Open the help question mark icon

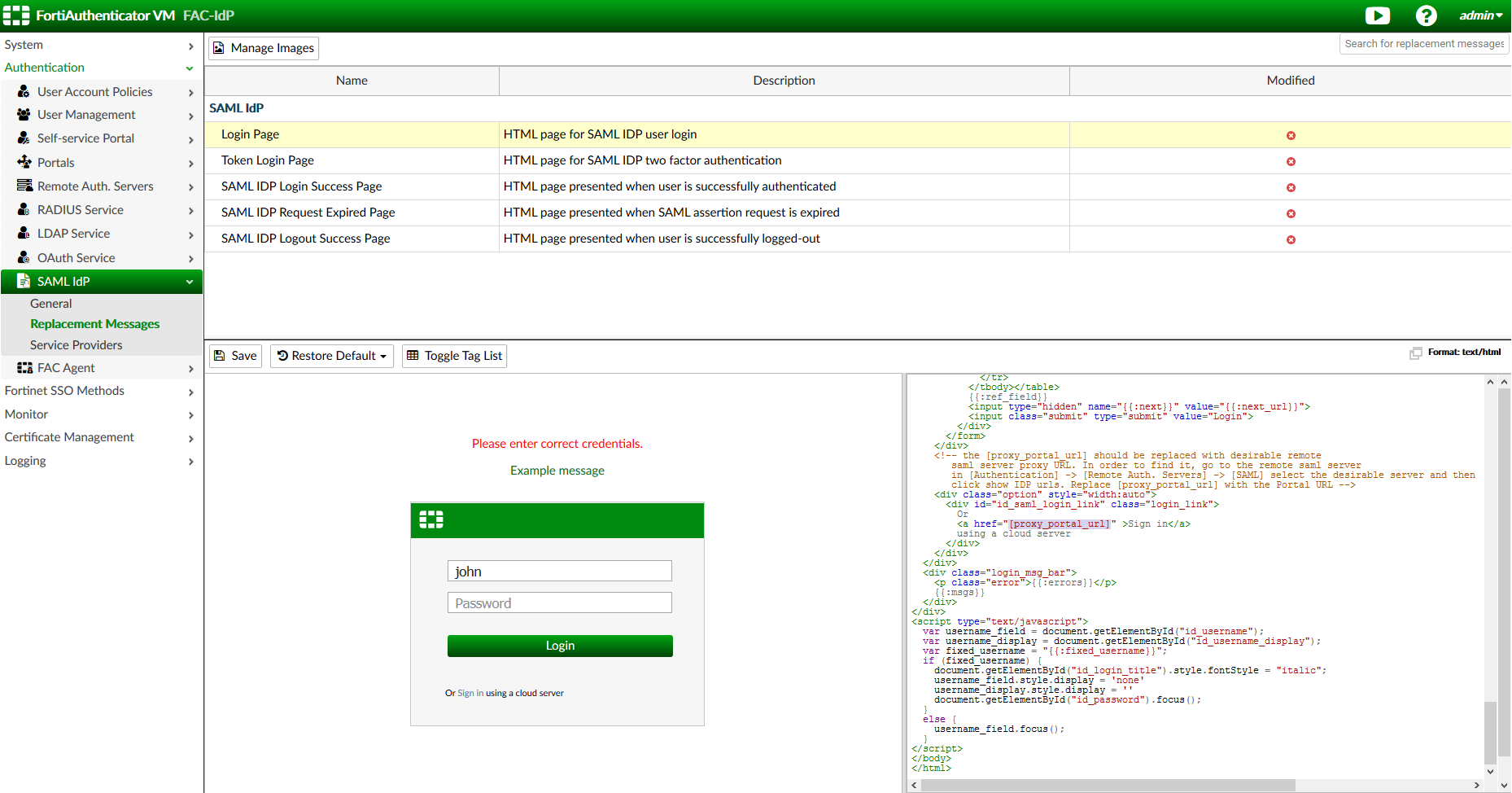(x=1426, y=15)
